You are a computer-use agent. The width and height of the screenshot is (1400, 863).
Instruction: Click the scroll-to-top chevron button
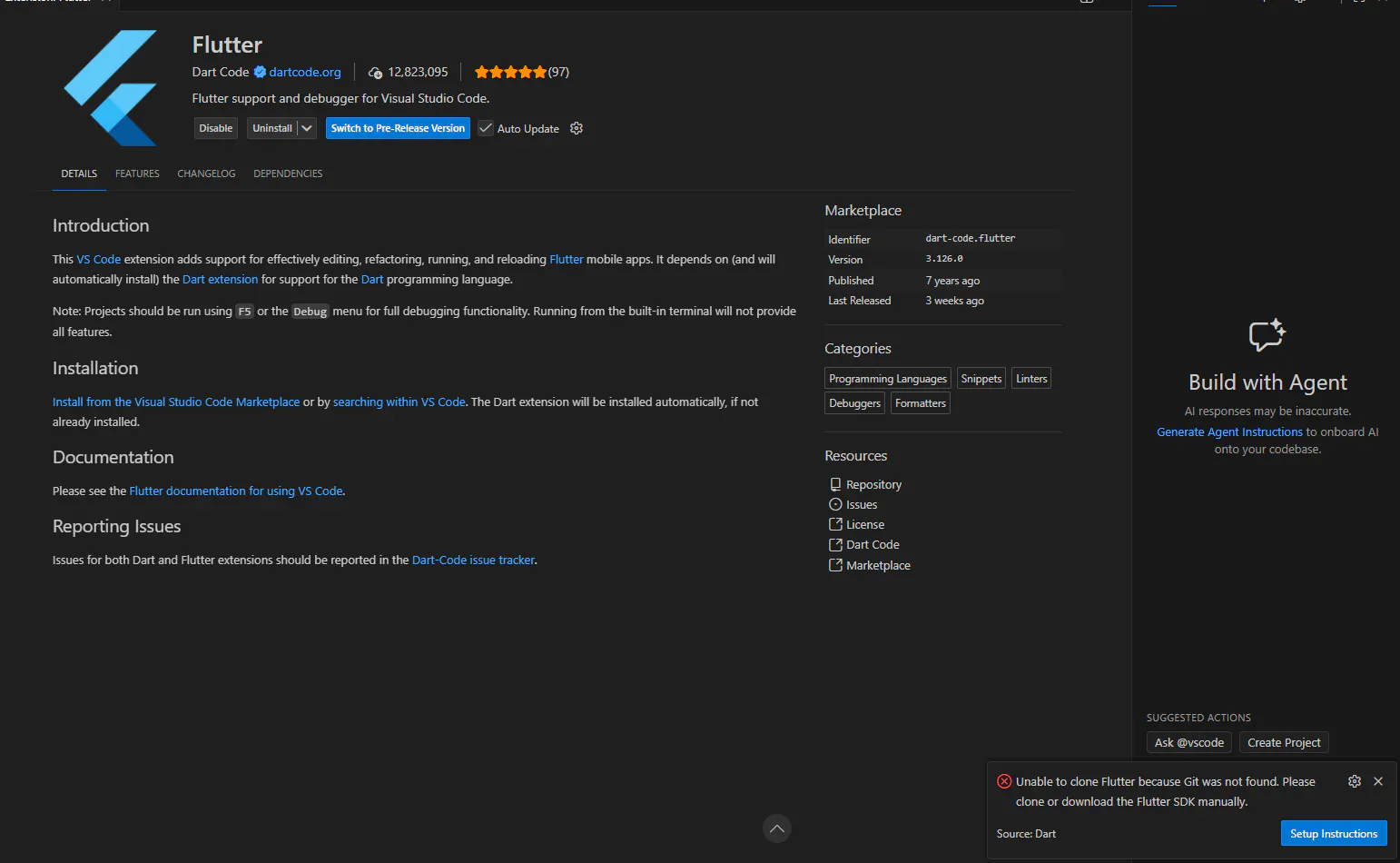tap(777, 828)
